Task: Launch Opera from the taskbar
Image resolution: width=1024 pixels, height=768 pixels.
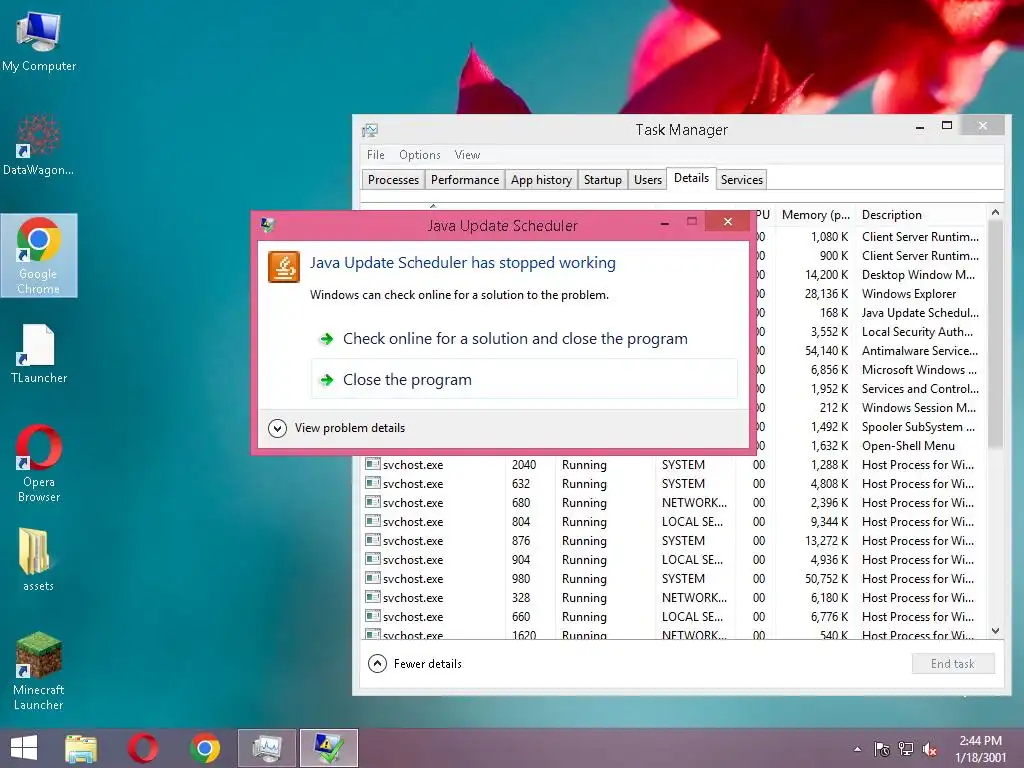Action: (x=142, y=748)
